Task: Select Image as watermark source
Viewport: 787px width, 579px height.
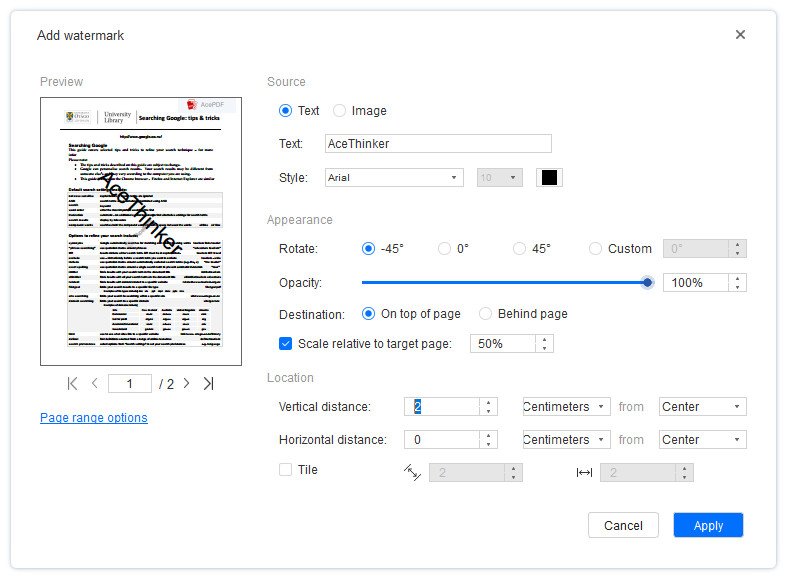Action: point(339,110)
